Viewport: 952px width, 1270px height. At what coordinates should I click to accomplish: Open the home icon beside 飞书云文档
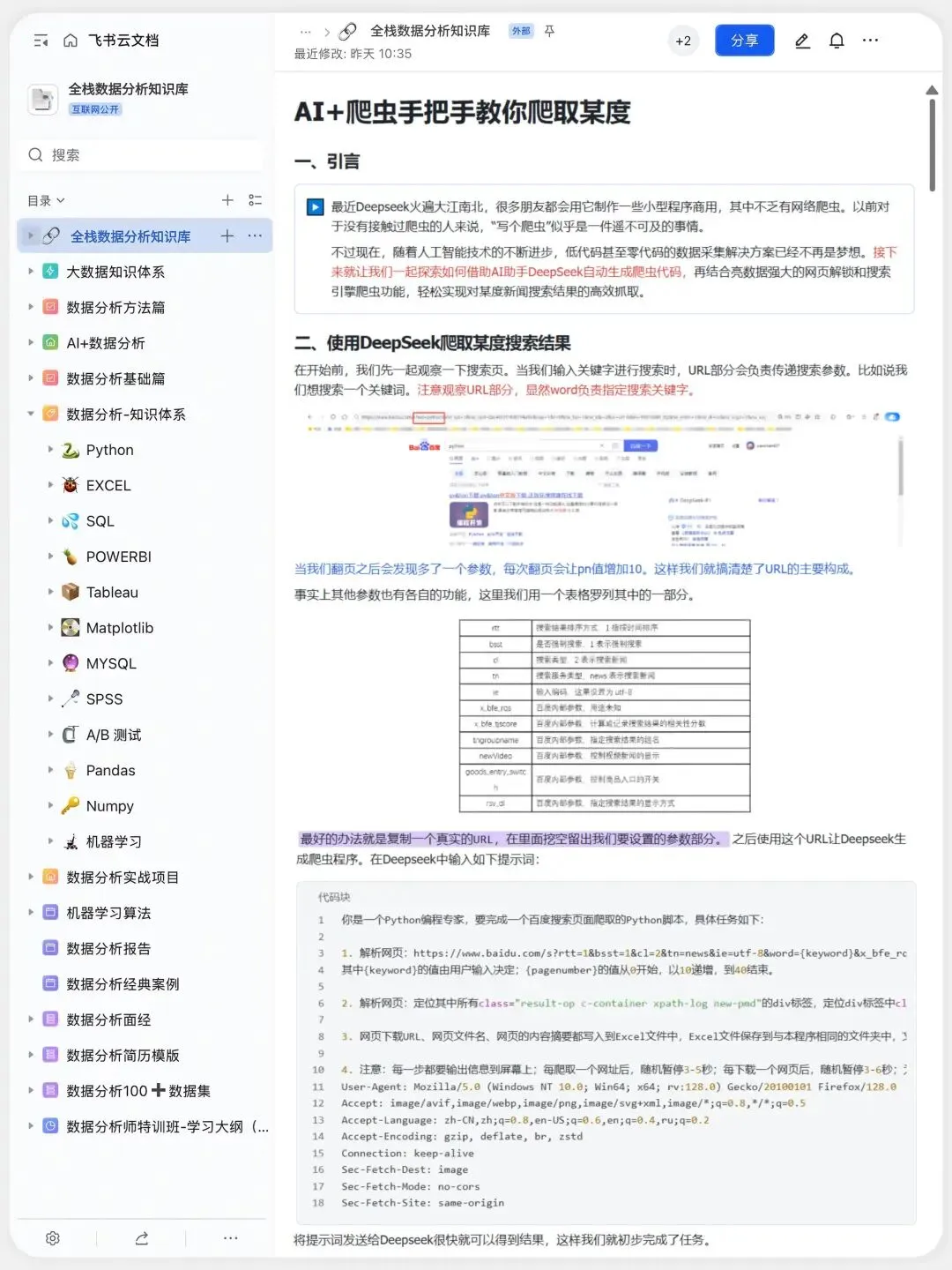71,41
